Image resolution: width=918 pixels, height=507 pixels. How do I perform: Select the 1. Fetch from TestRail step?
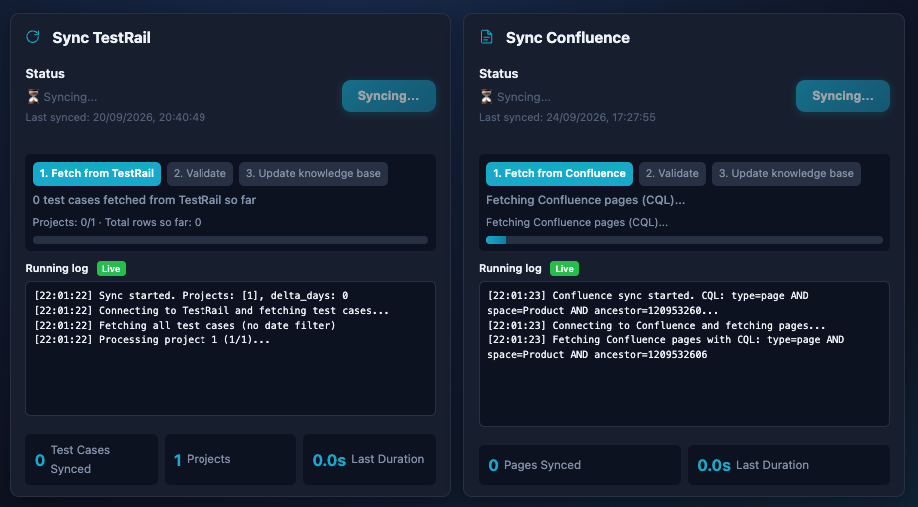click(x=97, y=174)
